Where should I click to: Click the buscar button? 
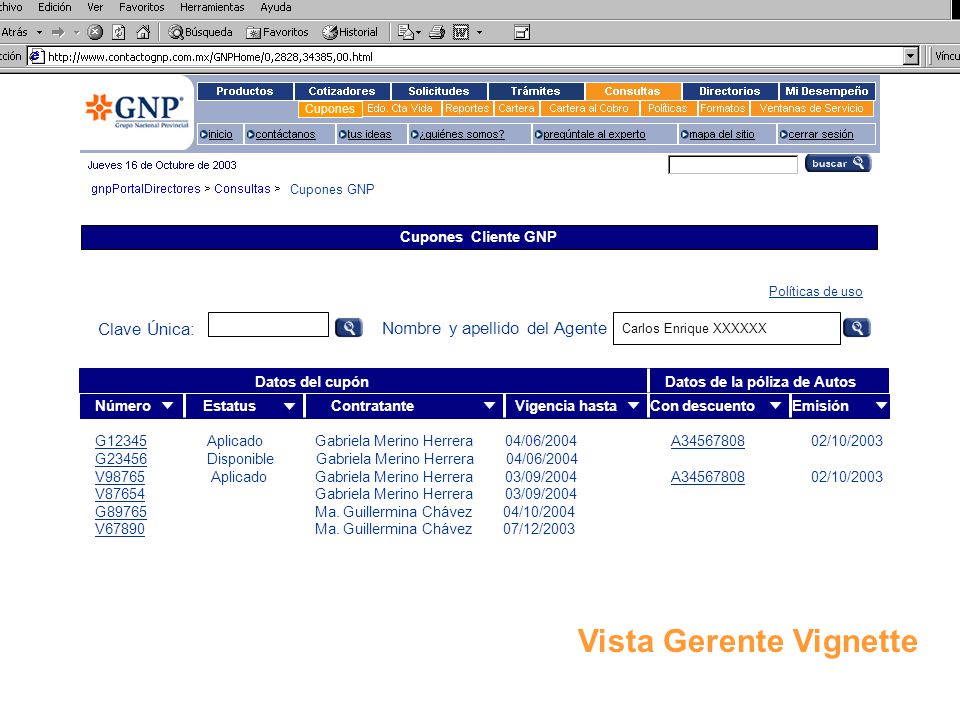[x=838, y=163]
